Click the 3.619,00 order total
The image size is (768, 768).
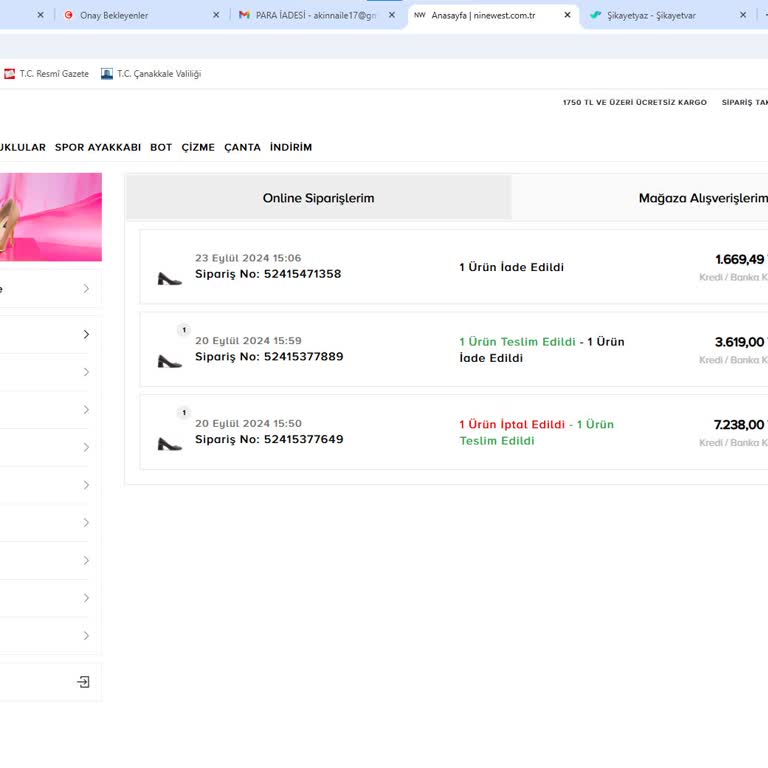coord(740,342)
